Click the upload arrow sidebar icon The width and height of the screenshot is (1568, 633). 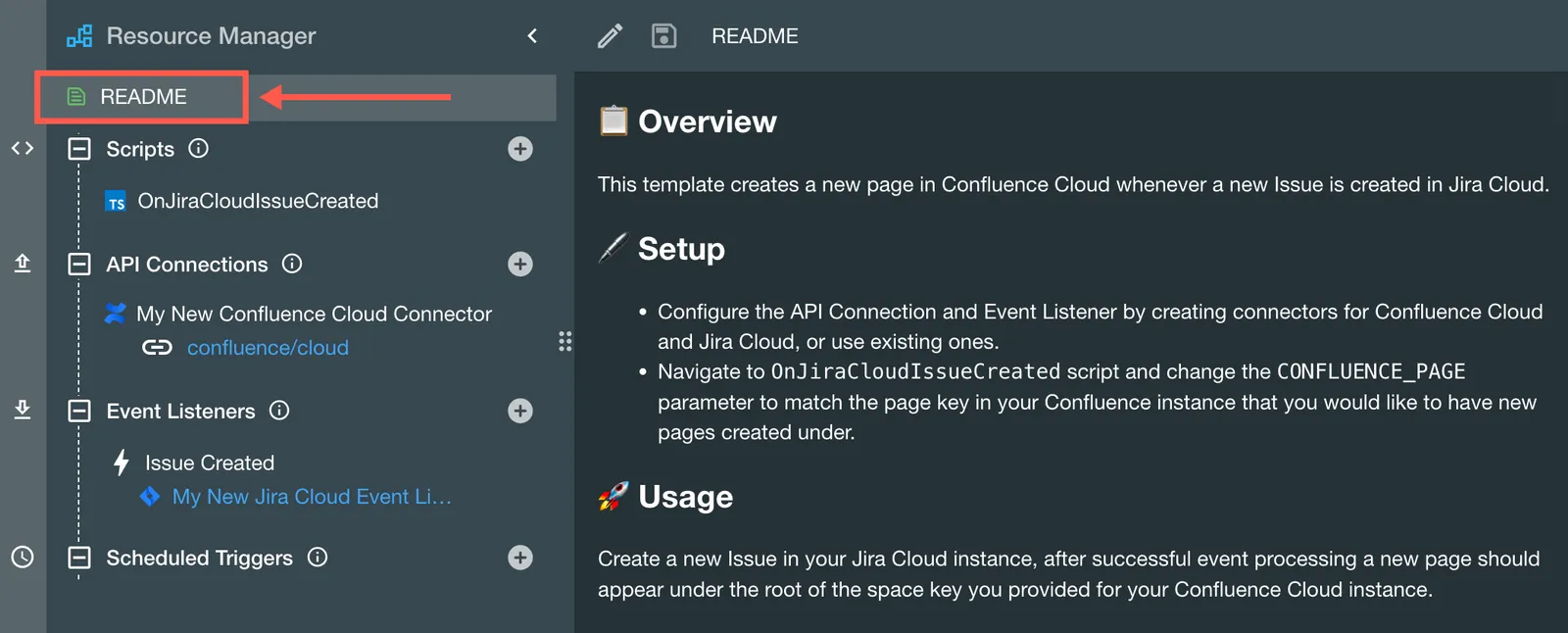click(x=23, y=263)
